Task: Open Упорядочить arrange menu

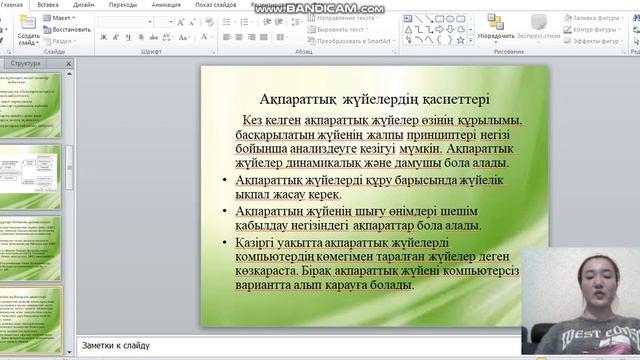Action: [x=496, y=28]
